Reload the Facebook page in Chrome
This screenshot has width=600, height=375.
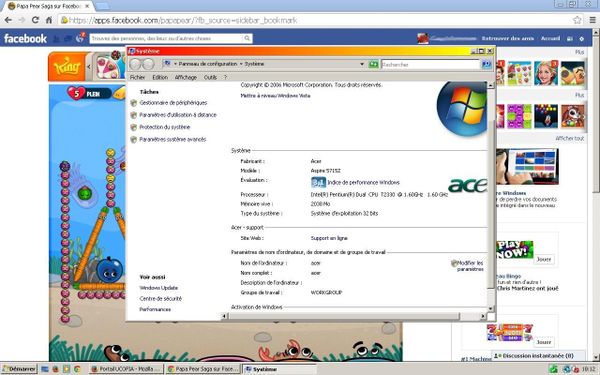coord(35,20)
